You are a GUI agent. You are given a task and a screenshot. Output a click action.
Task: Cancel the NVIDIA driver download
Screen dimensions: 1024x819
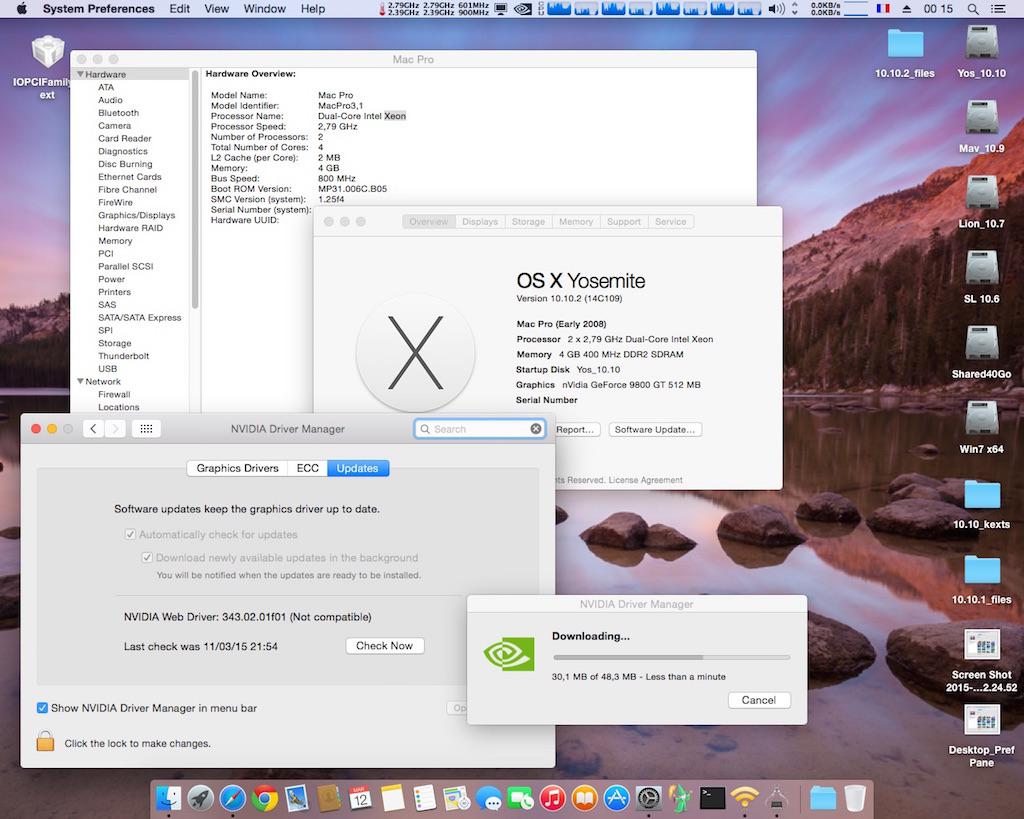click(758, 700)
